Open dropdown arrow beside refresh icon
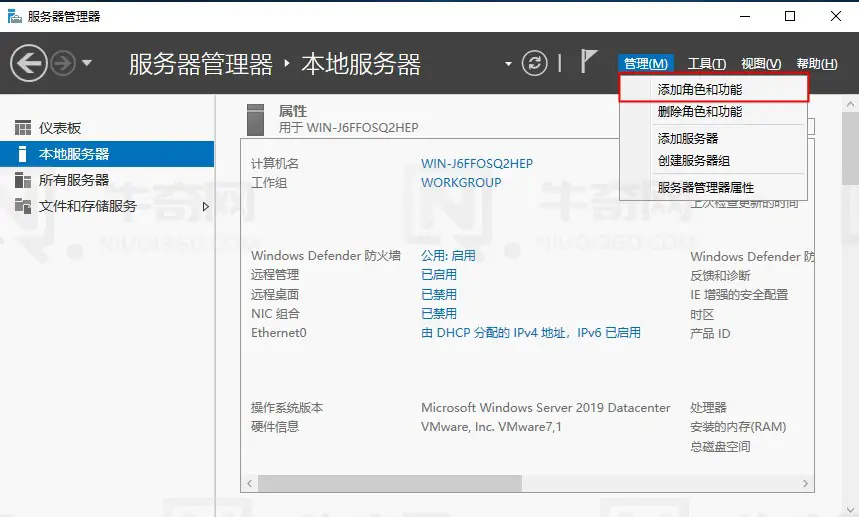This screenshot has width=859, height=517. (508, 64)
